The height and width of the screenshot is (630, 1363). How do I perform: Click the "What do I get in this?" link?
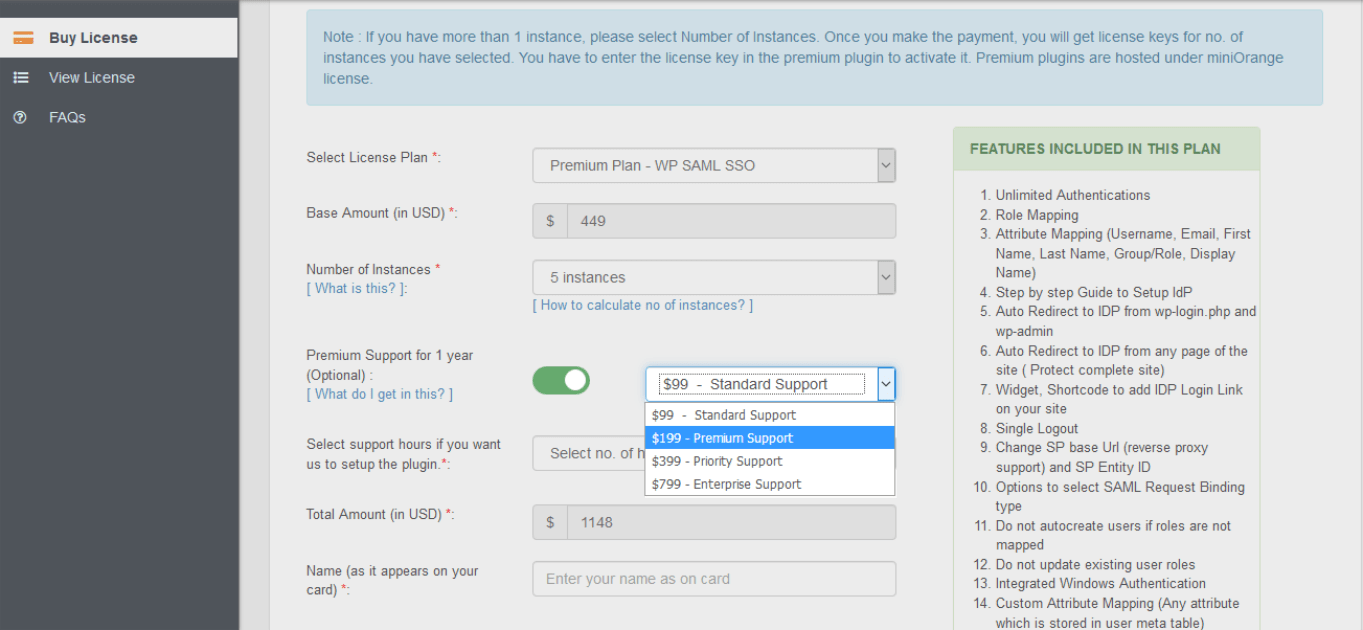380,394
